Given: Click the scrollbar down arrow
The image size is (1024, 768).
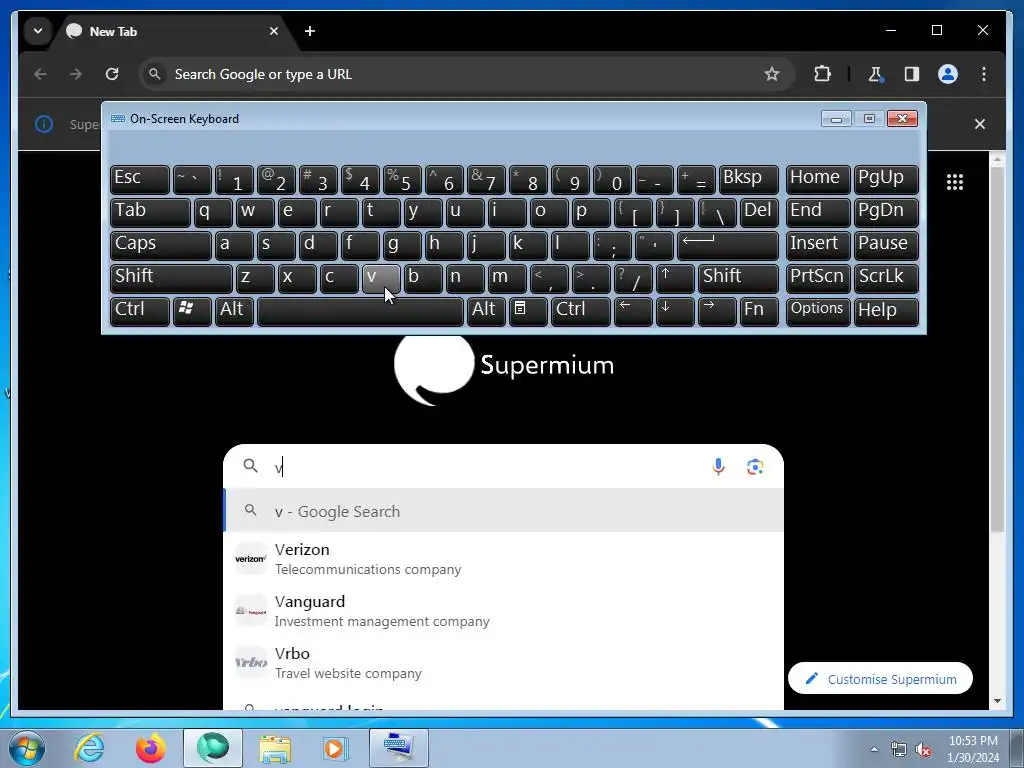Looking at the screenshot, I should (x=997, y=701).
